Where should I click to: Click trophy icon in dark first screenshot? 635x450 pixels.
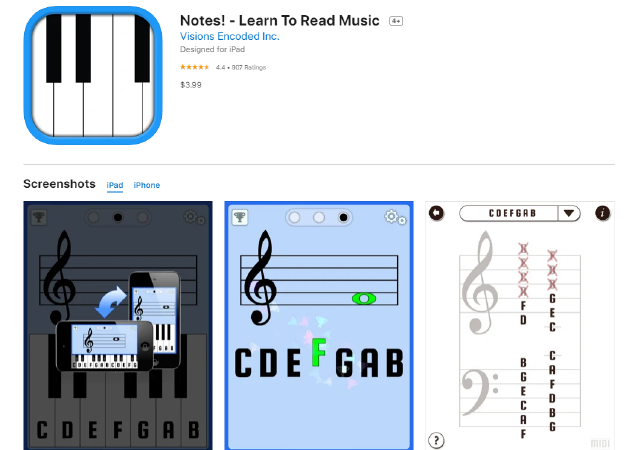tap(39, 218)
